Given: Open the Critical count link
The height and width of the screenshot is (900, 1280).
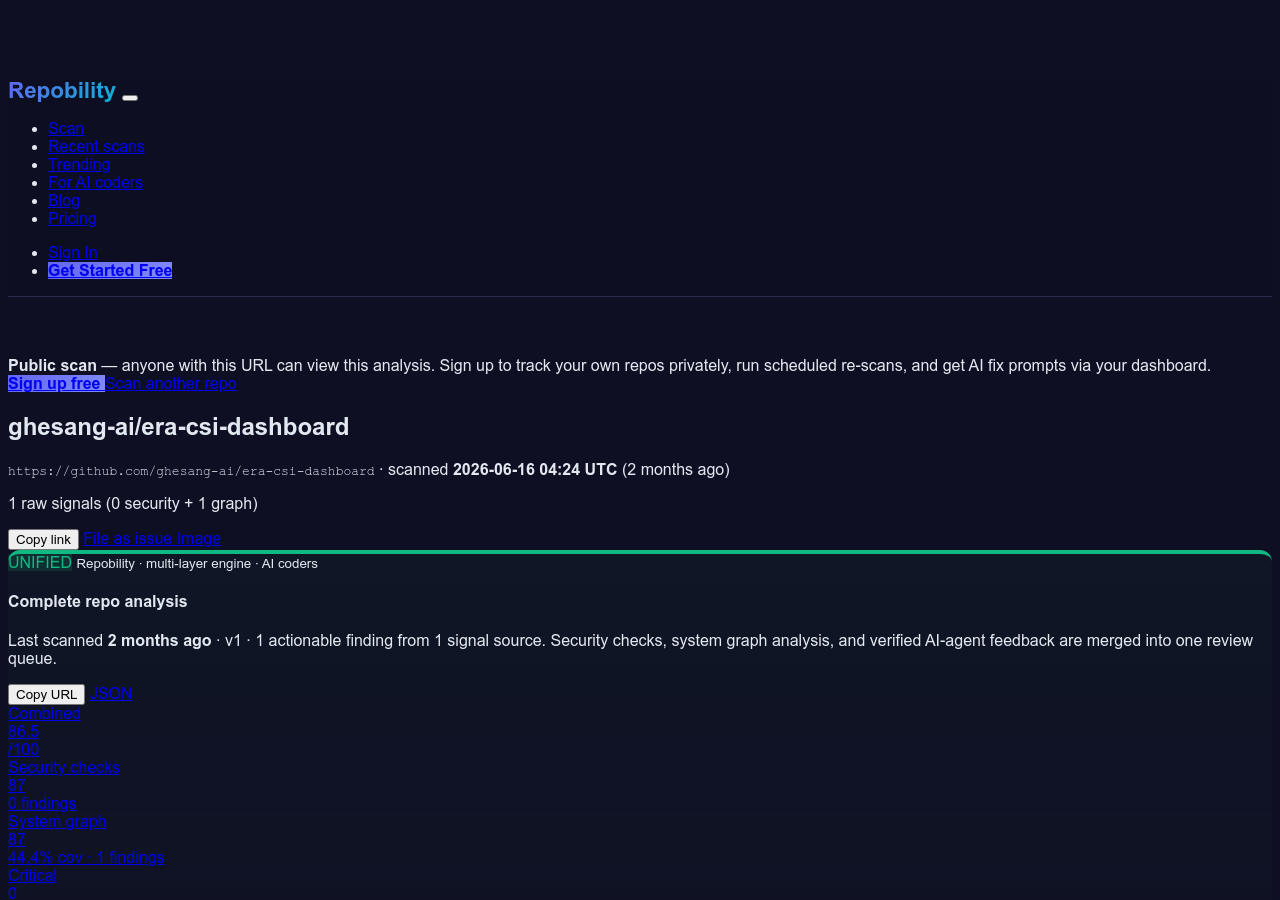Looking at the screenshot, I should [x=32, y=875].
